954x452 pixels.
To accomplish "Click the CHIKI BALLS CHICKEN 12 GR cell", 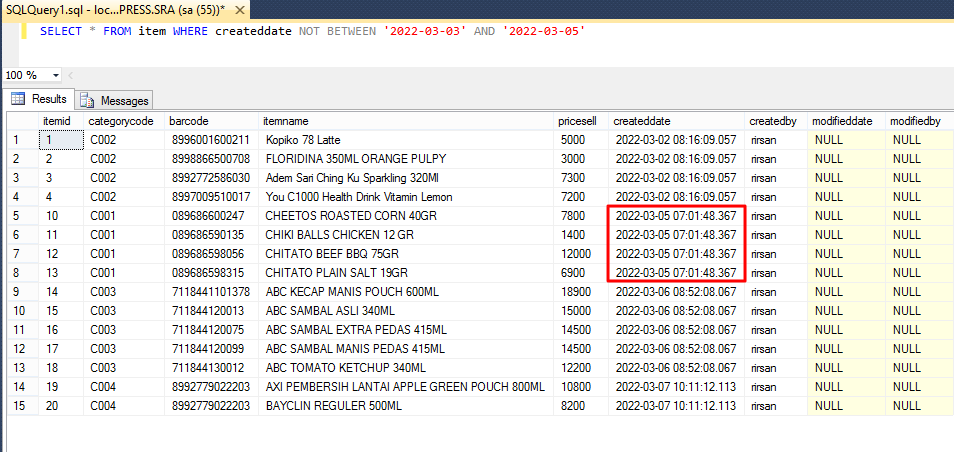I will click(406, 235).
